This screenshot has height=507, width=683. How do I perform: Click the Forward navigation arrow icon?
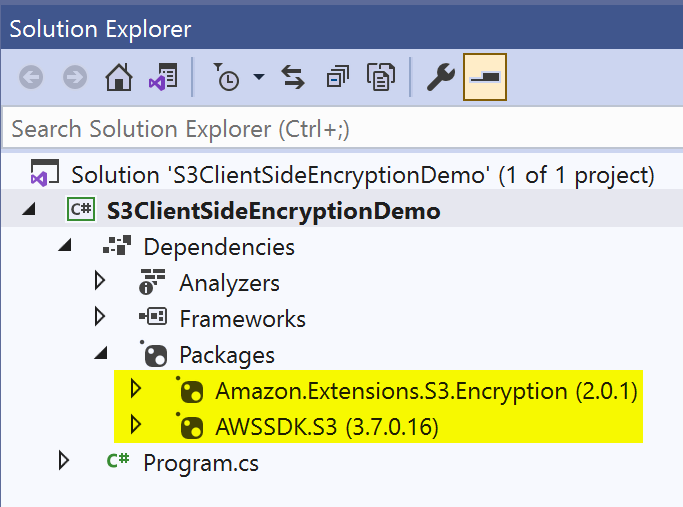tap(75, 77)
